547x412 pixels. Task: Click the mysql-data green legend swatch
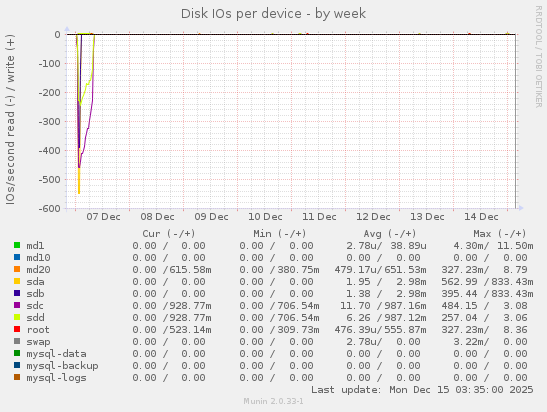tap(17, 353)
